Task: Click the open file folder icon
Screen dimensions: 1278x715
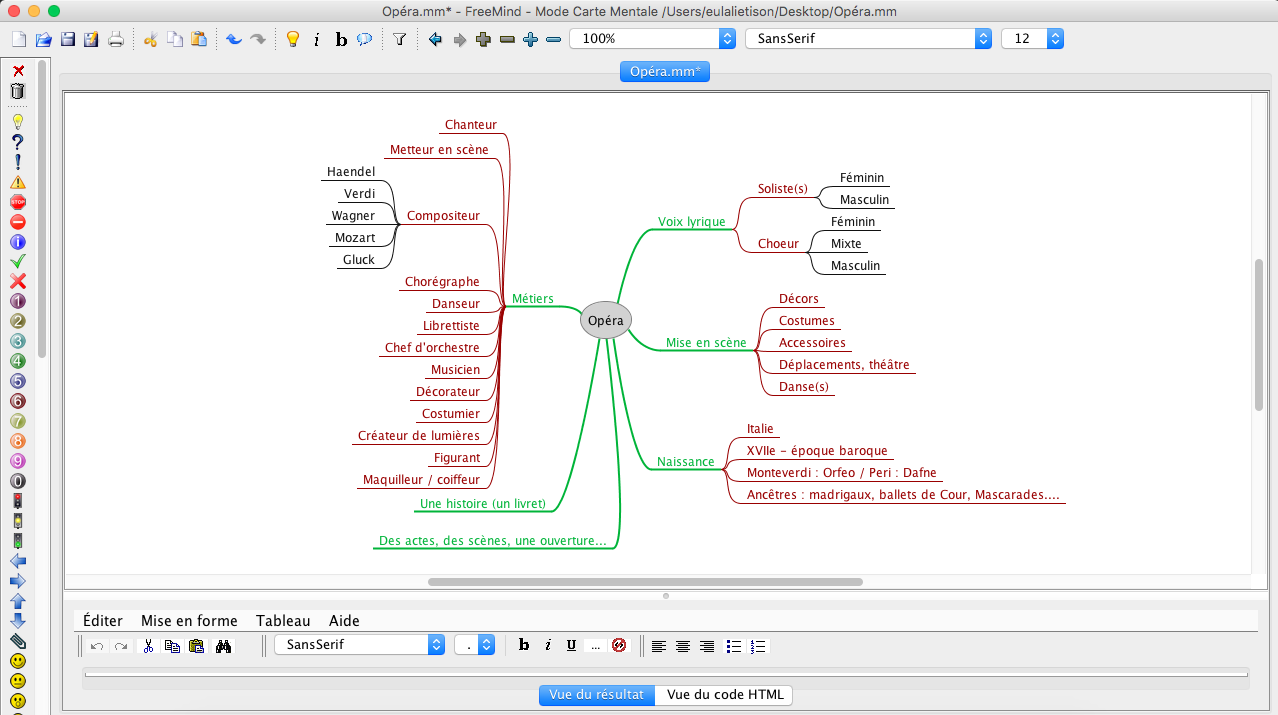Action: coord(43,39)
